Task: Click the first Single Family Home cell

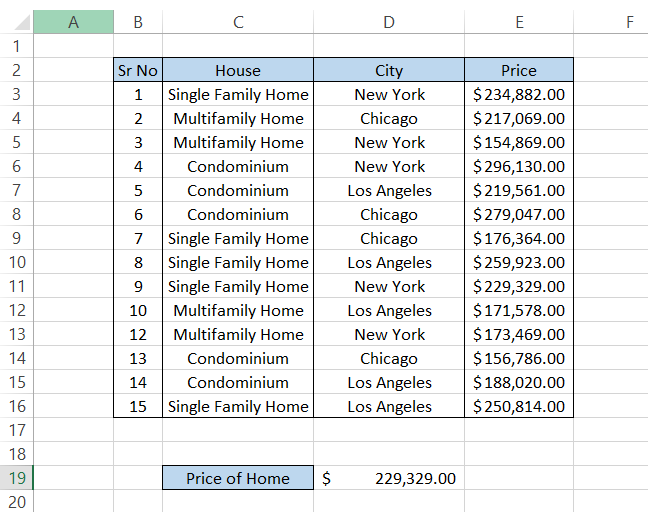Action: (238, 94)
